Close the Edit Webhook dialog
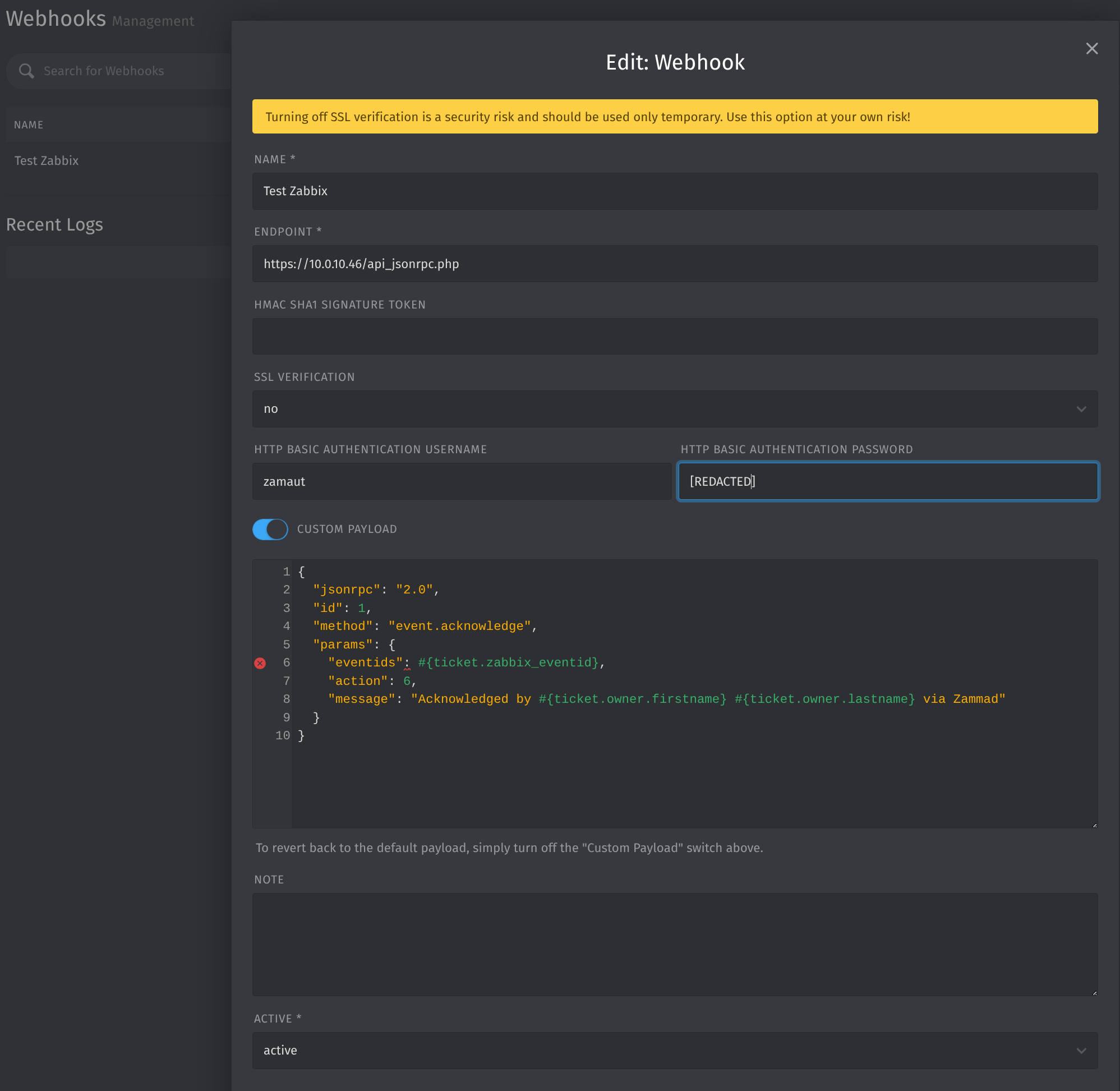This screenshot has width=1120, height=1091. pos(1091,49)
